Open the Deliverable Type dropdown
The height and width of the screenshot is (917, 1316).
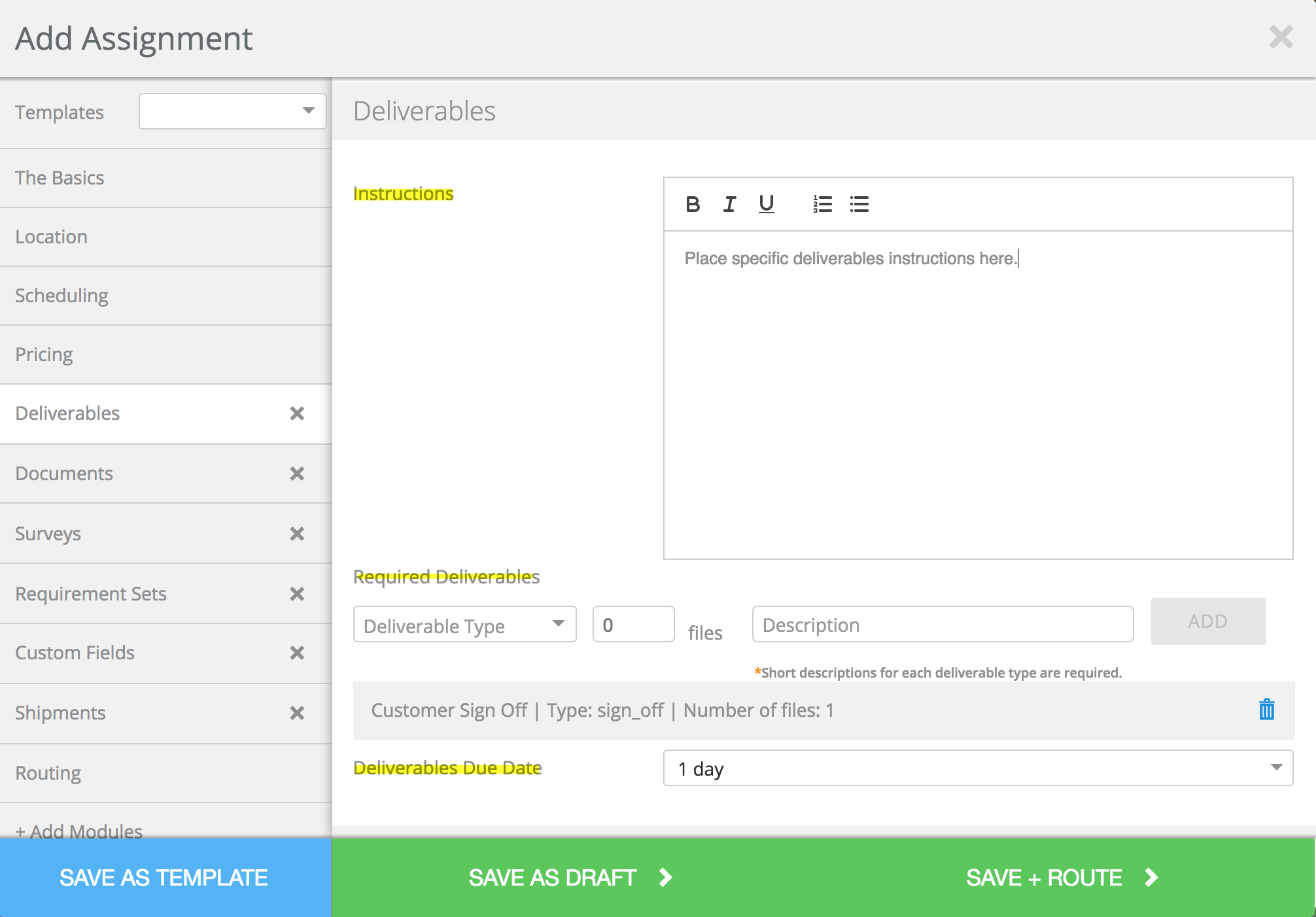point(464,625)
